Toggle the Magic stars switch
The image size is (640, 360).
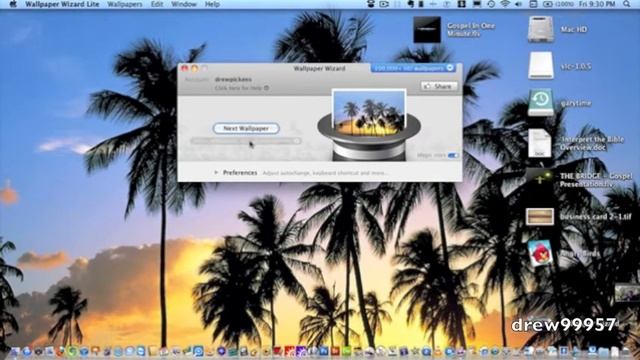[x=453, y=156]
